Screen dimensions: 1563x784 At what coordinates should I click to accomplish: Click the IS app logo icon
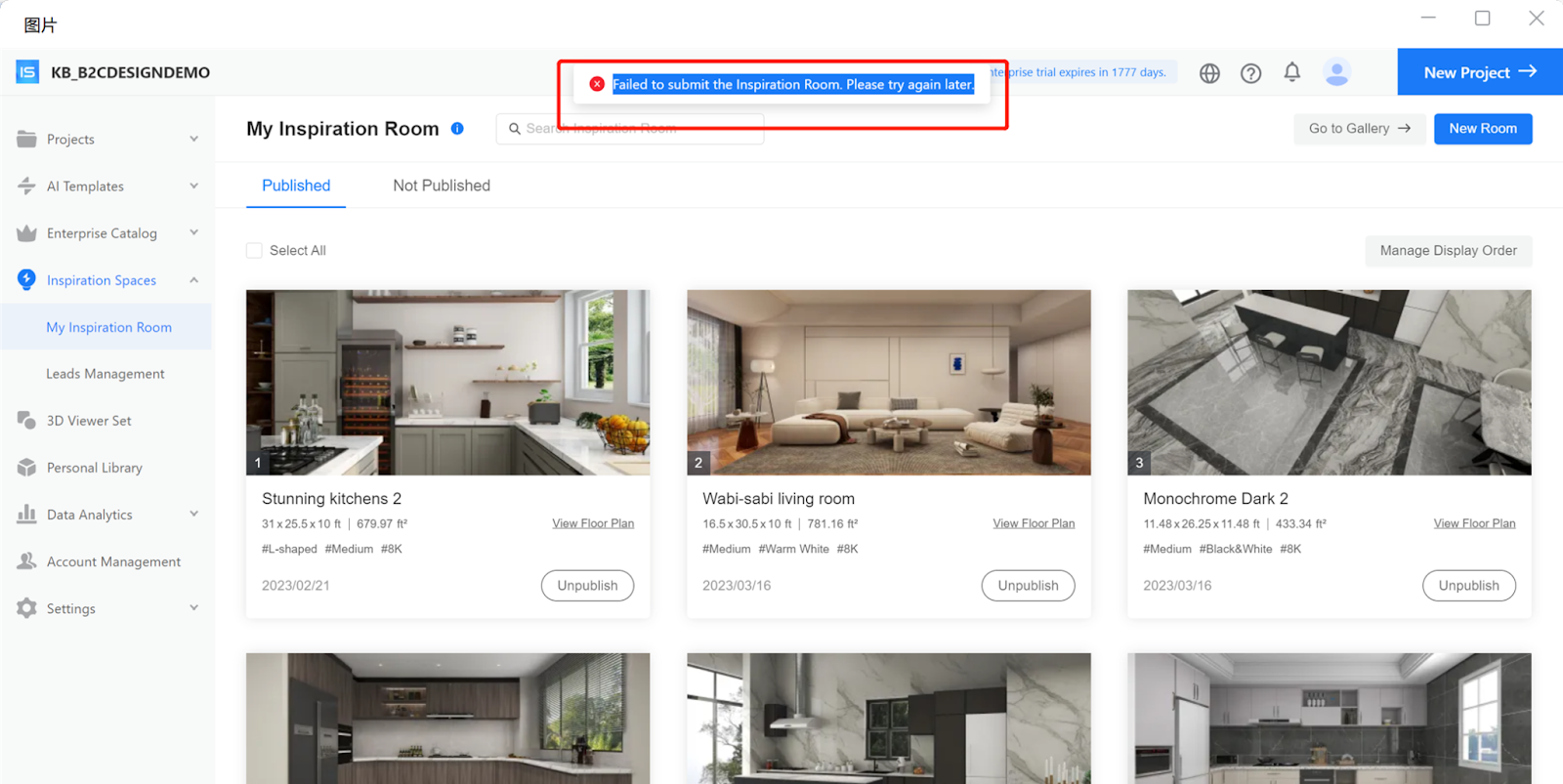coord(27,72)
